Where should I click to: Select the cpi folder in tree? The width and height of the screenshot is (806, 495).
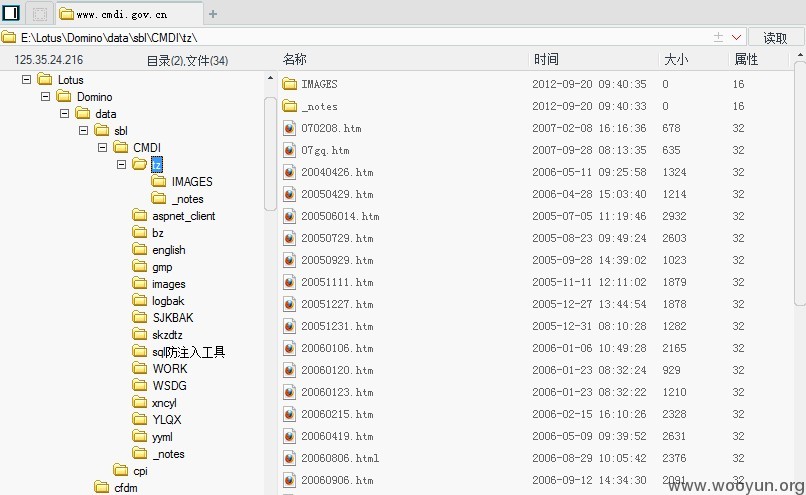point(140,471)
